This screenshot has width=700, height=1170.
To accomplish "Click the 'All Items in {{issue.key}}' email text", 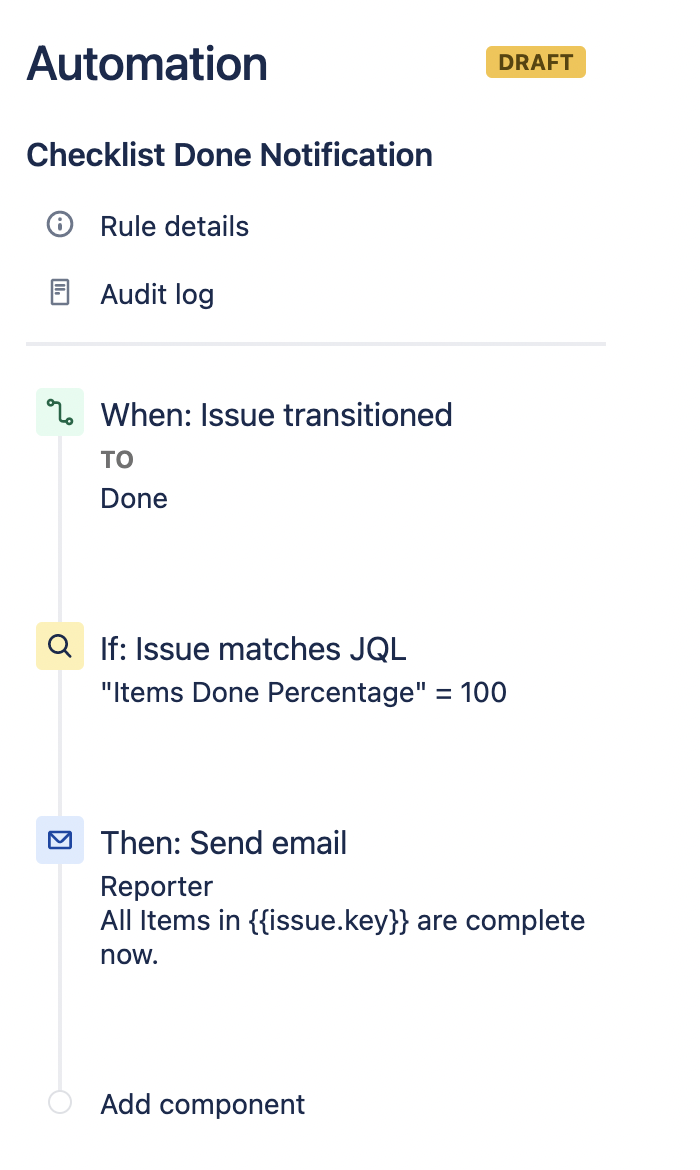I will click(x=342, y=920).
